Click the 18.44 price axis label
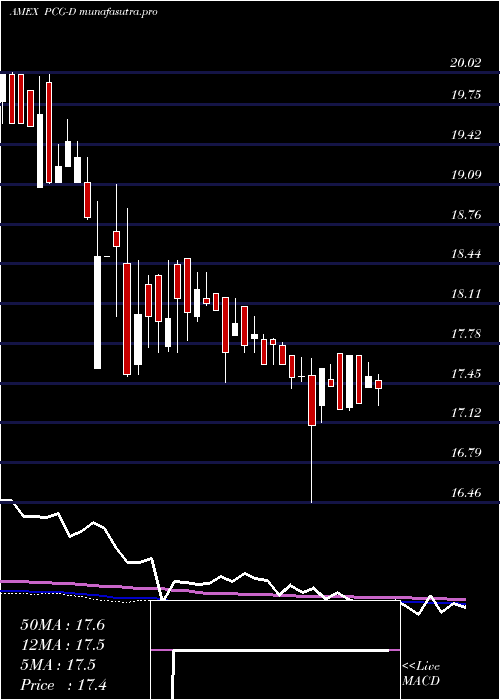The width and height of the screenshot is (500, 700). (x=466, y=254)
